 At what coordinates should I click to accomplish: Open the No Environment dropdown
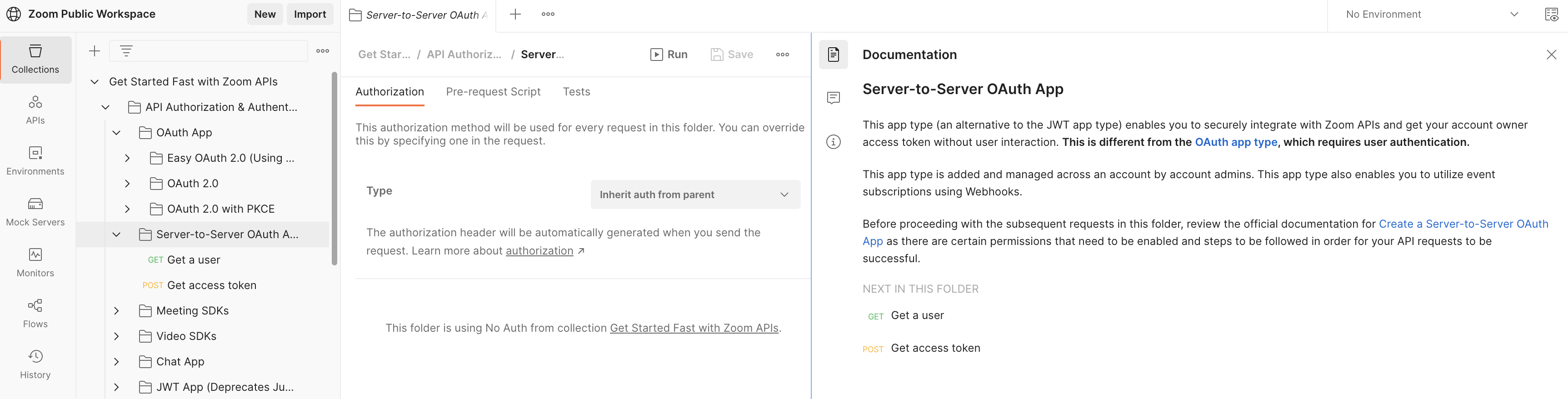[1431, 15]
